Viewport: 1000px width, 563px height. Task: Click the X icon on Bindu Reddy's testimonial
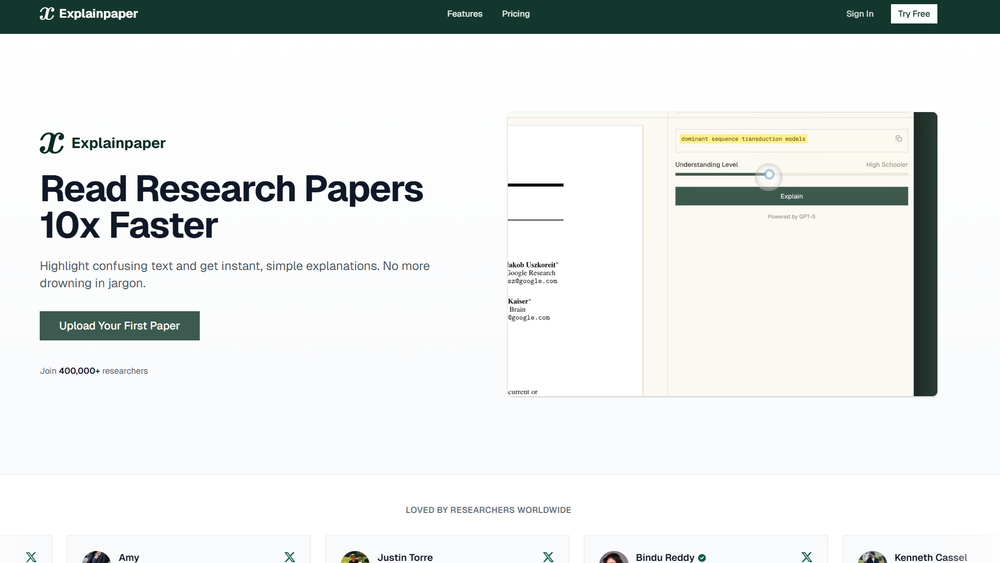pos(806,557)
